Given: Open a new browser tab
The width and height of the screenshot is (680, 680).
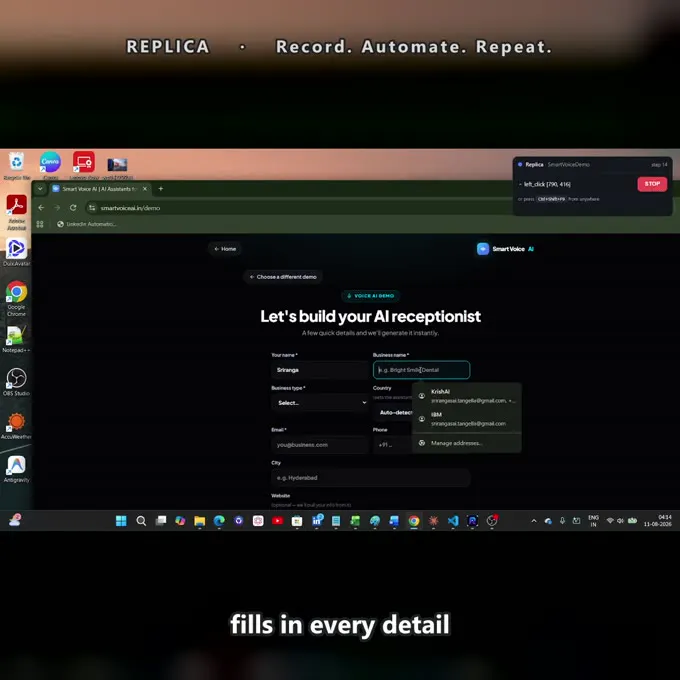Looking at the screenshot, I should (161, 189).
